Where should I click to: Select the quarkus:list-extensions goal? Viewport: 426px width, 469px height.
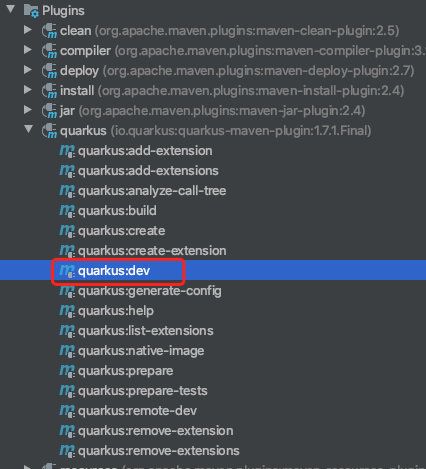tap(146, 331)
